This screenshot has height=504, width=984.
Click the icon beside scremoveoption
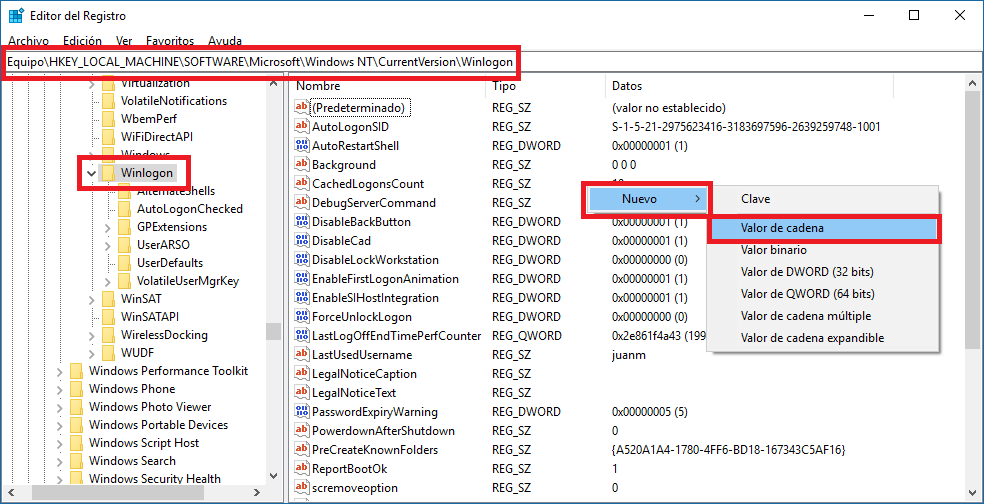[302, 488]
